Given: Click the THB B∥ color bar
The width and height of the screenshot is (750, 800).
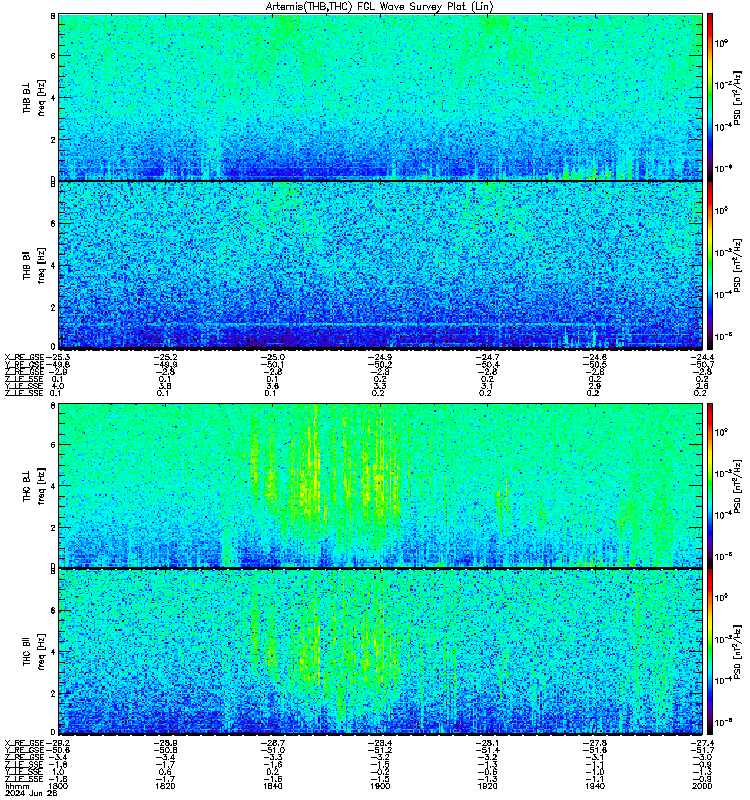Looking at the screenshot, I should (710, 266).
